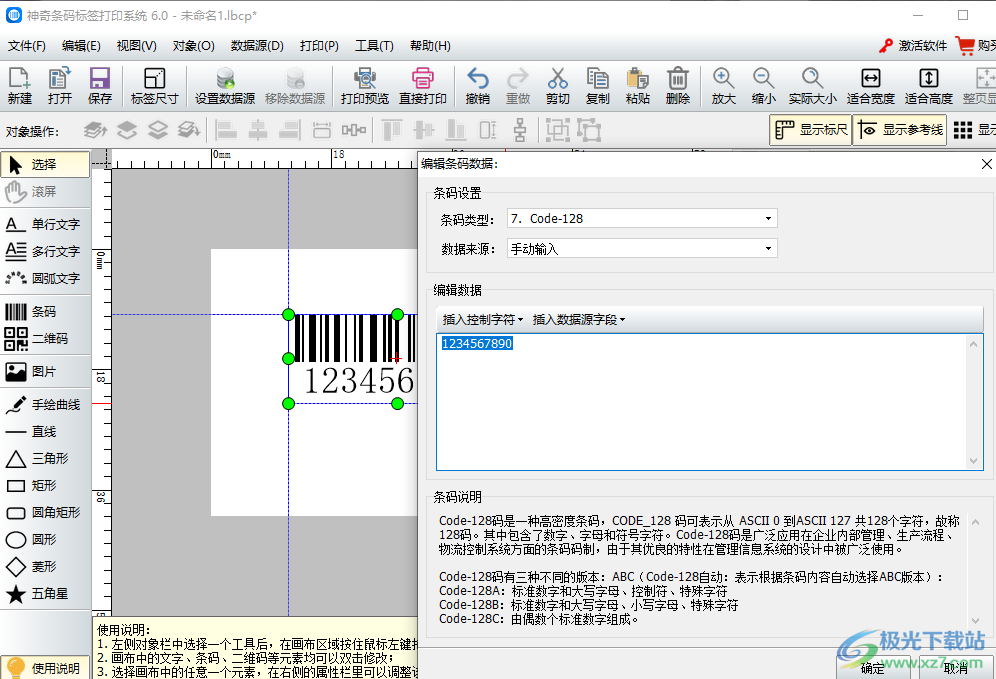The image size is (996, 679).
Task: Click inside the barcode data text field
Action: coord(710,402)
